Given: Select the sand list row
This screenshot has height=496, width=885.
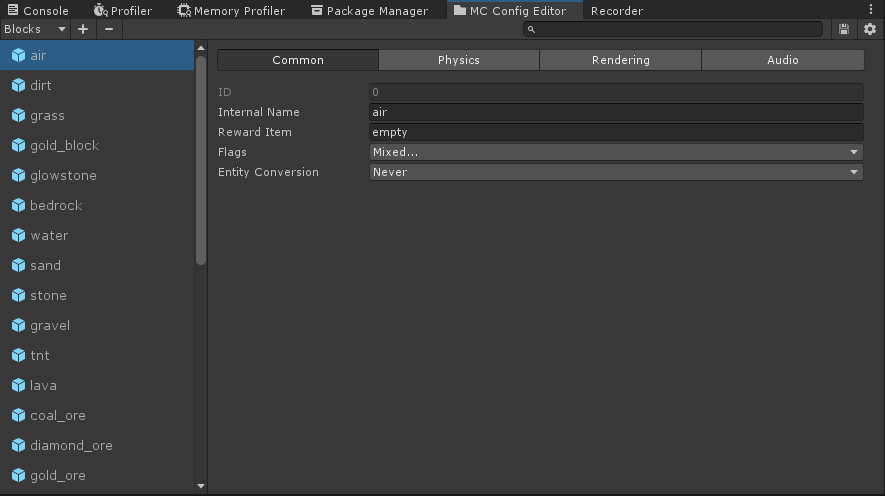Looking at the screenshot, I should pyautogui.click(x=97, y=265).
